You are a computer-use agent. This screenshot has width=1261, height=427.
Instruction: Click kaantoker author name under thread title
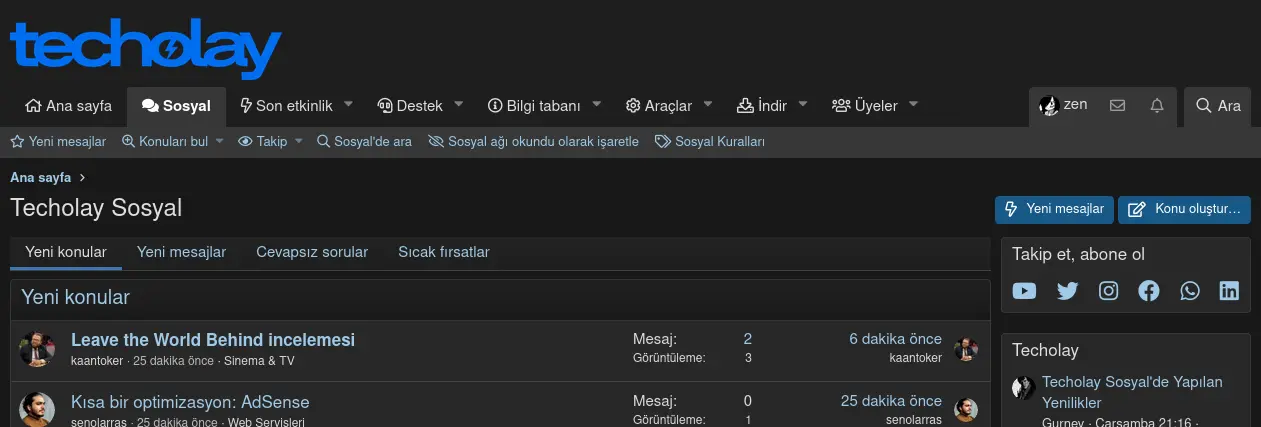(98, 360)
